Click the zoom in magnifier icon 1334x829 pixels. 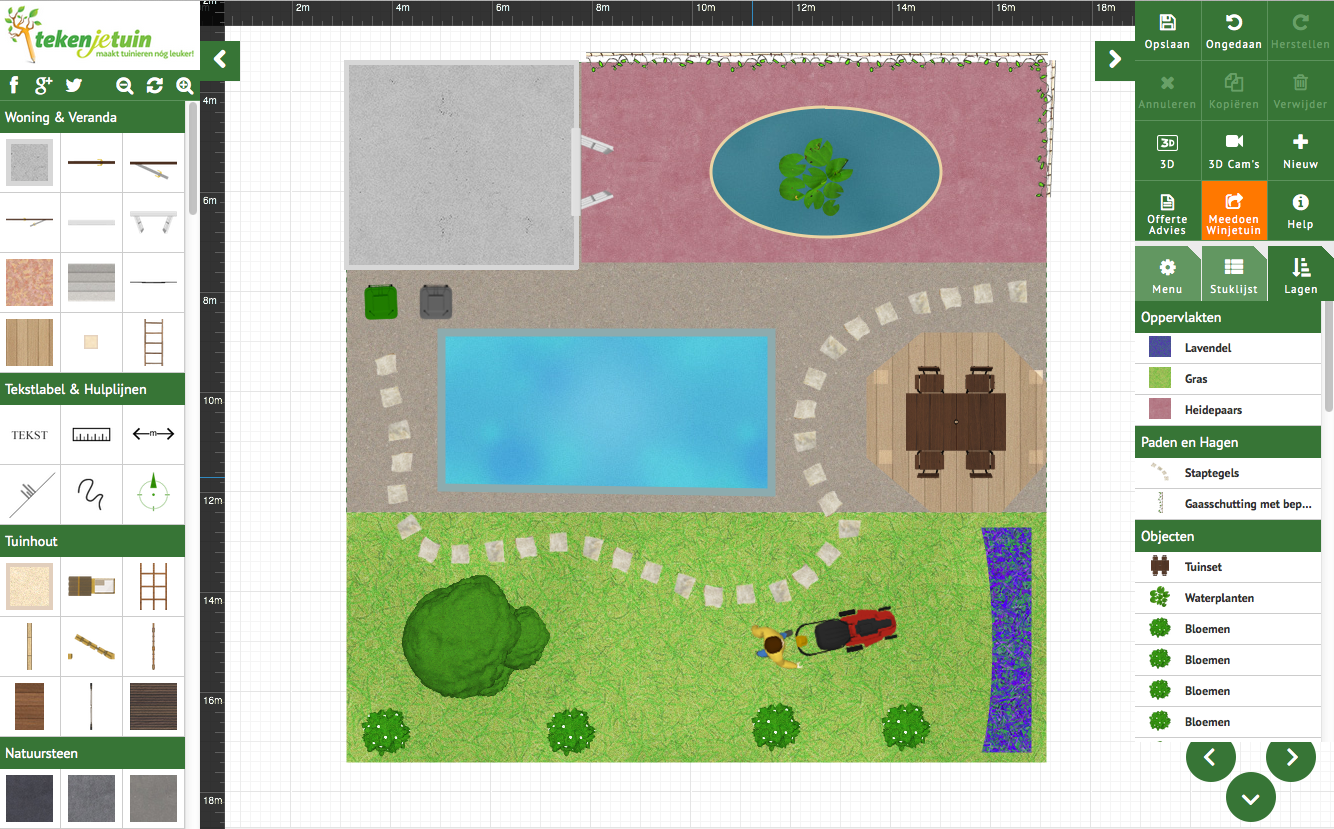coord(184,86)
